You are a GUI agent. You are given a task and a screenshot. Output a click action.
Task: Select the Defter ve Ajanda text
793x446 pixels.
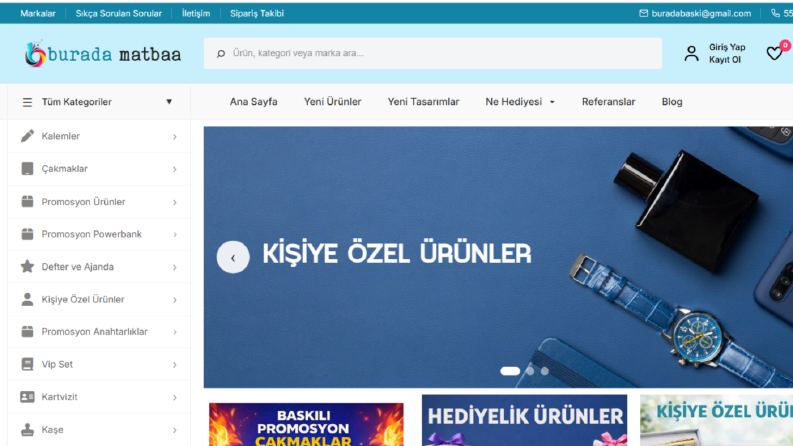pos(77,266)
